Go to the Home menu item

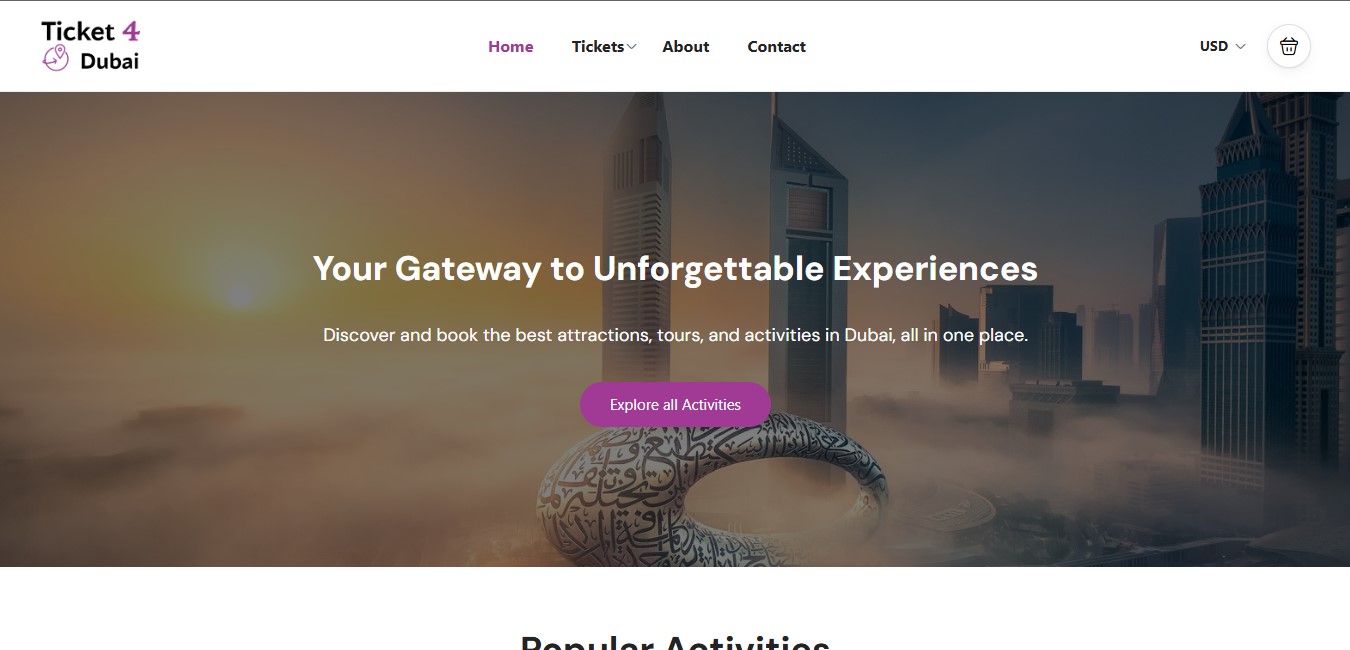coord(510,46)
